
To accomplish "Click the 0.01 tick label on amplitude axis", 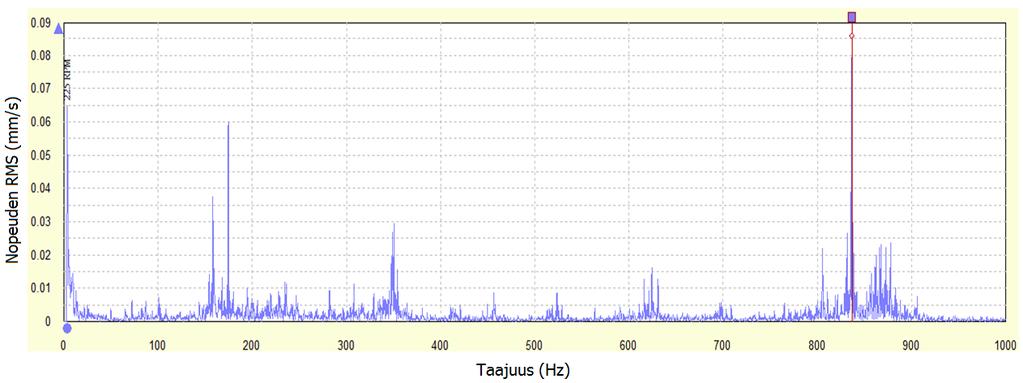I will click(40, 288).
